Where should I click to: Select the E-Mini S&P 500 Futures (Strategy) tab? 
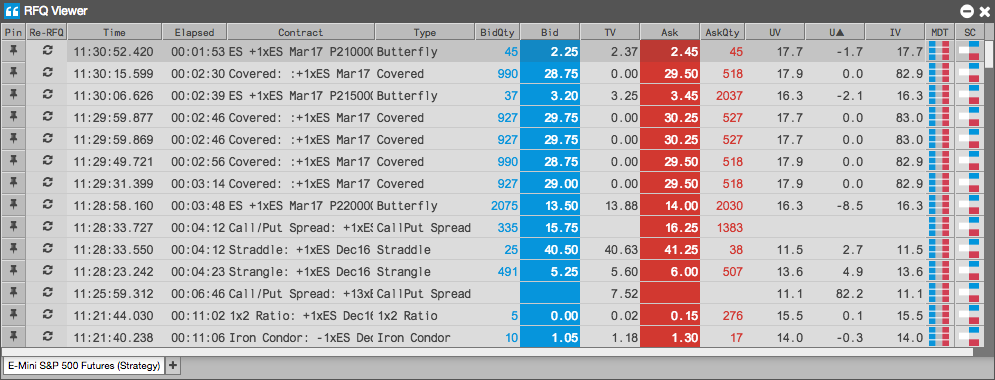tap(84, 365)
